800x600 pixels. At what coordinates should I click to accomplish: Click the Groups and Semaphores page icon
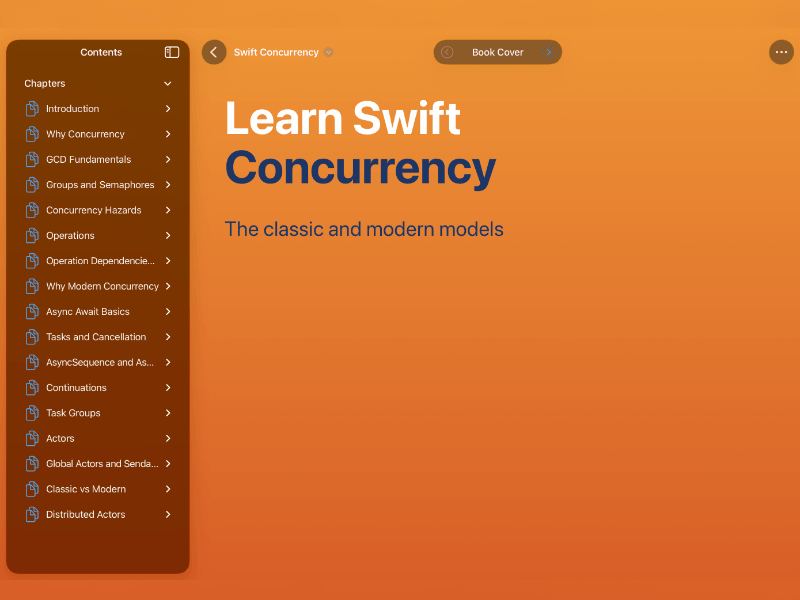32,185
